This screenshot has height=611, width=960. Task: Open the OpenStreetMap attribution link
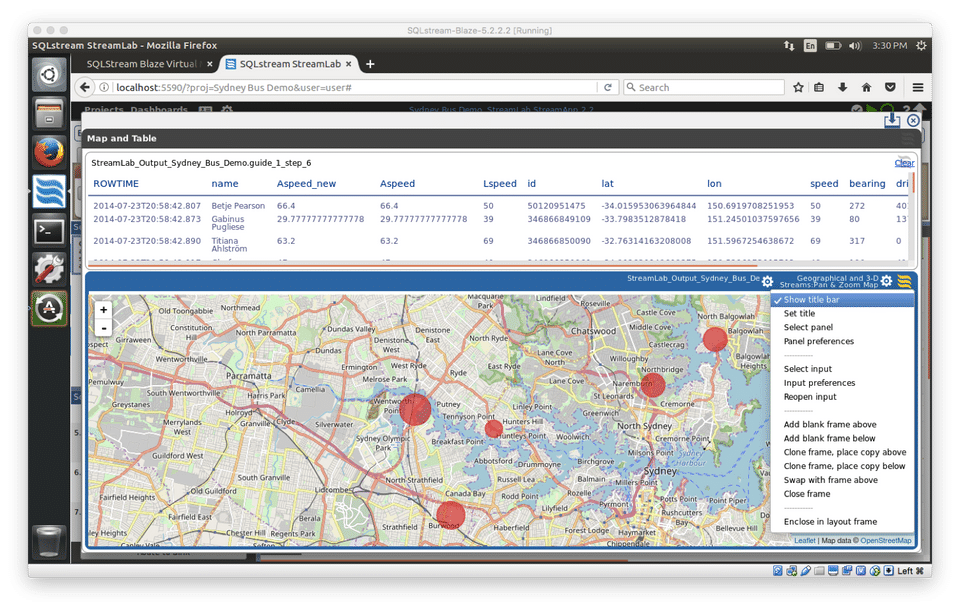[x=885, y=541]
